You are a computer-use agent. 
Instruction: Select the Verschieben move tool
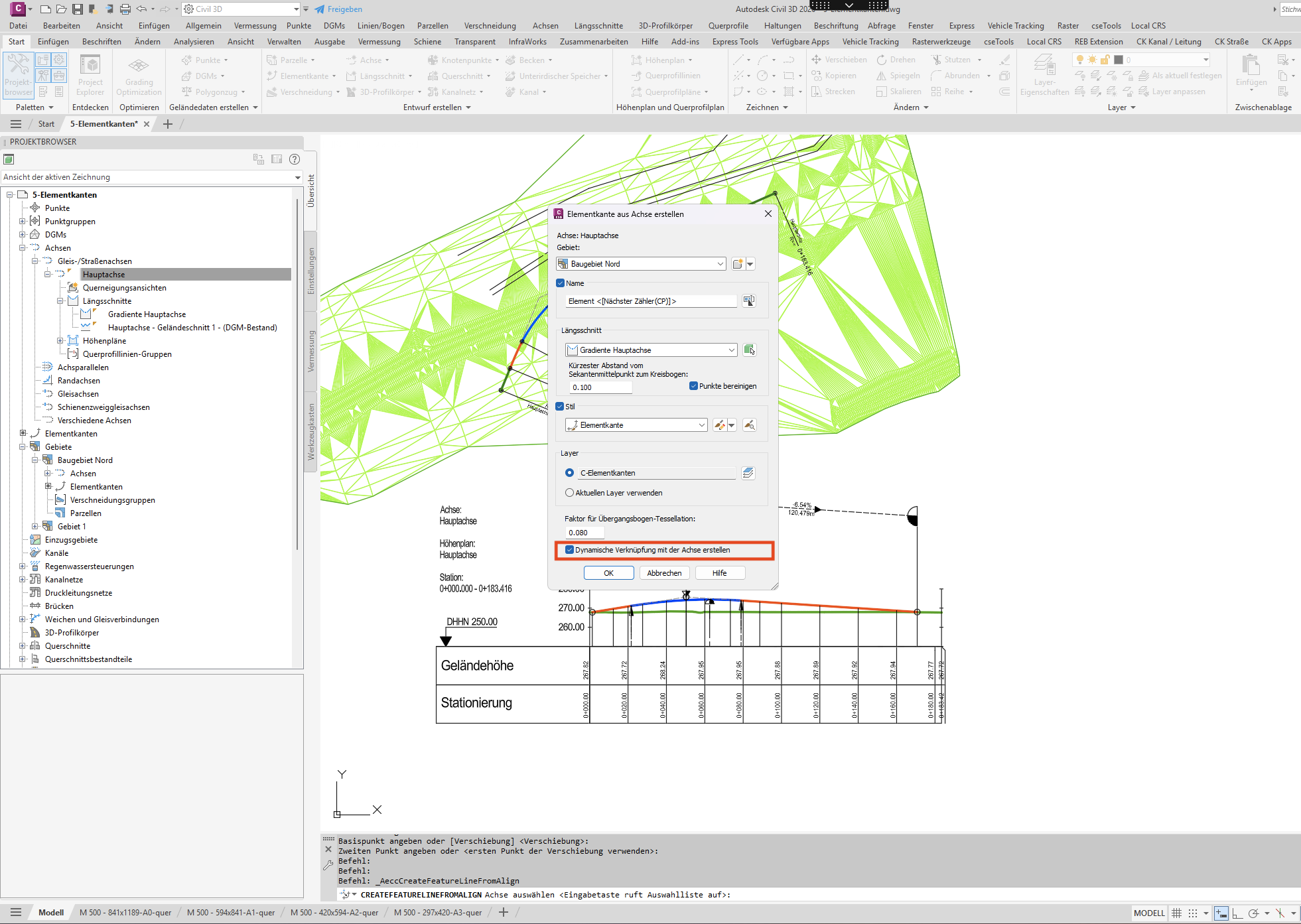839,60
